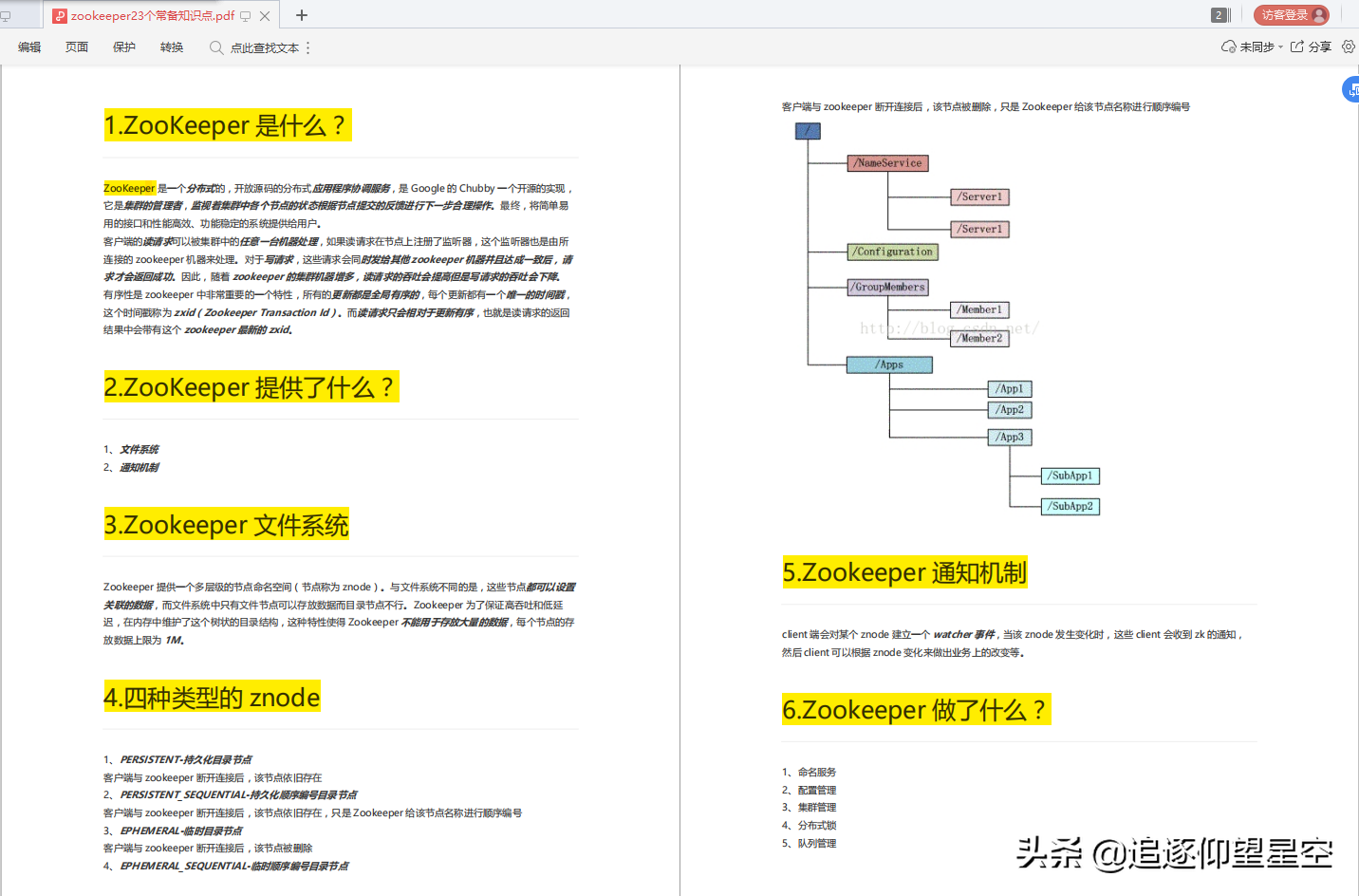
Task: Open a new tab with the plus button
Action: 302,15
